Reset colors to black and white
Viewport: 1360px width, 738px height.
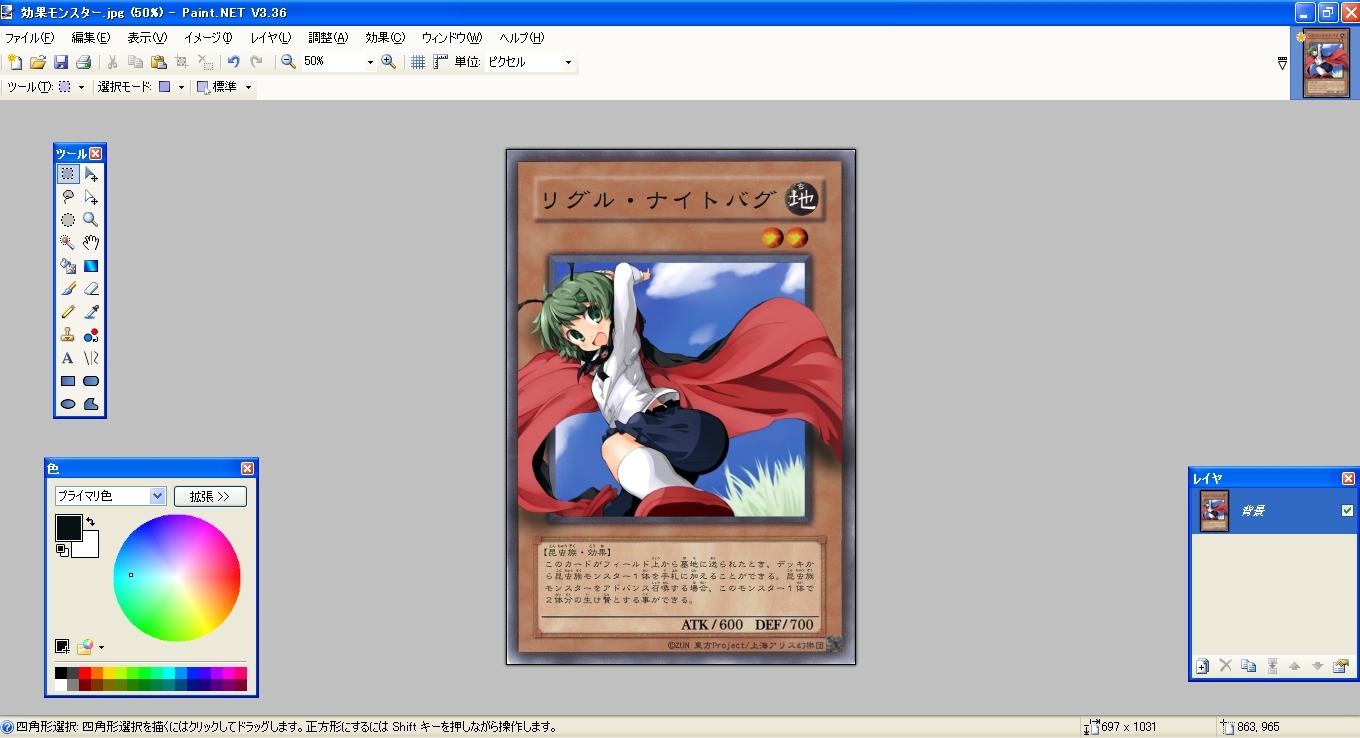pyautogui.click(x=61, y=550)
